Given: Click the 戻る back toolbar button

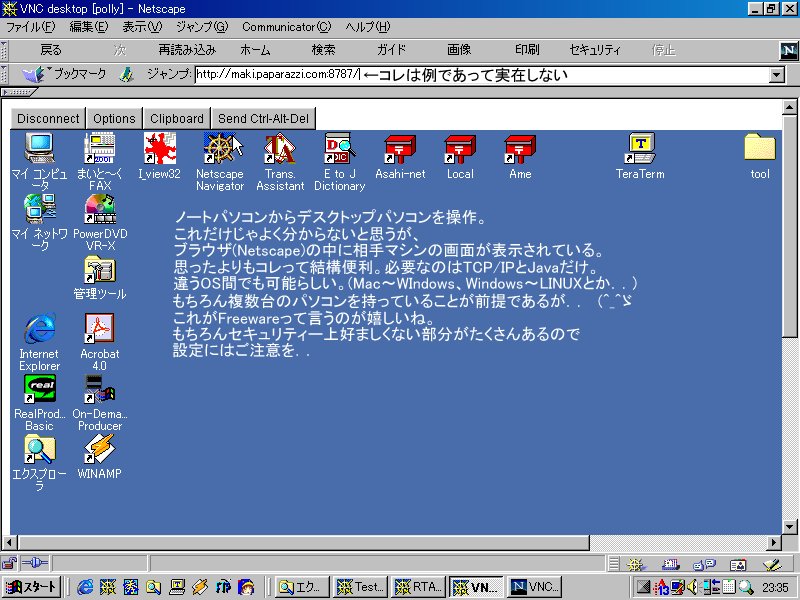Looking at the screenshot, I should pos(51,50).
